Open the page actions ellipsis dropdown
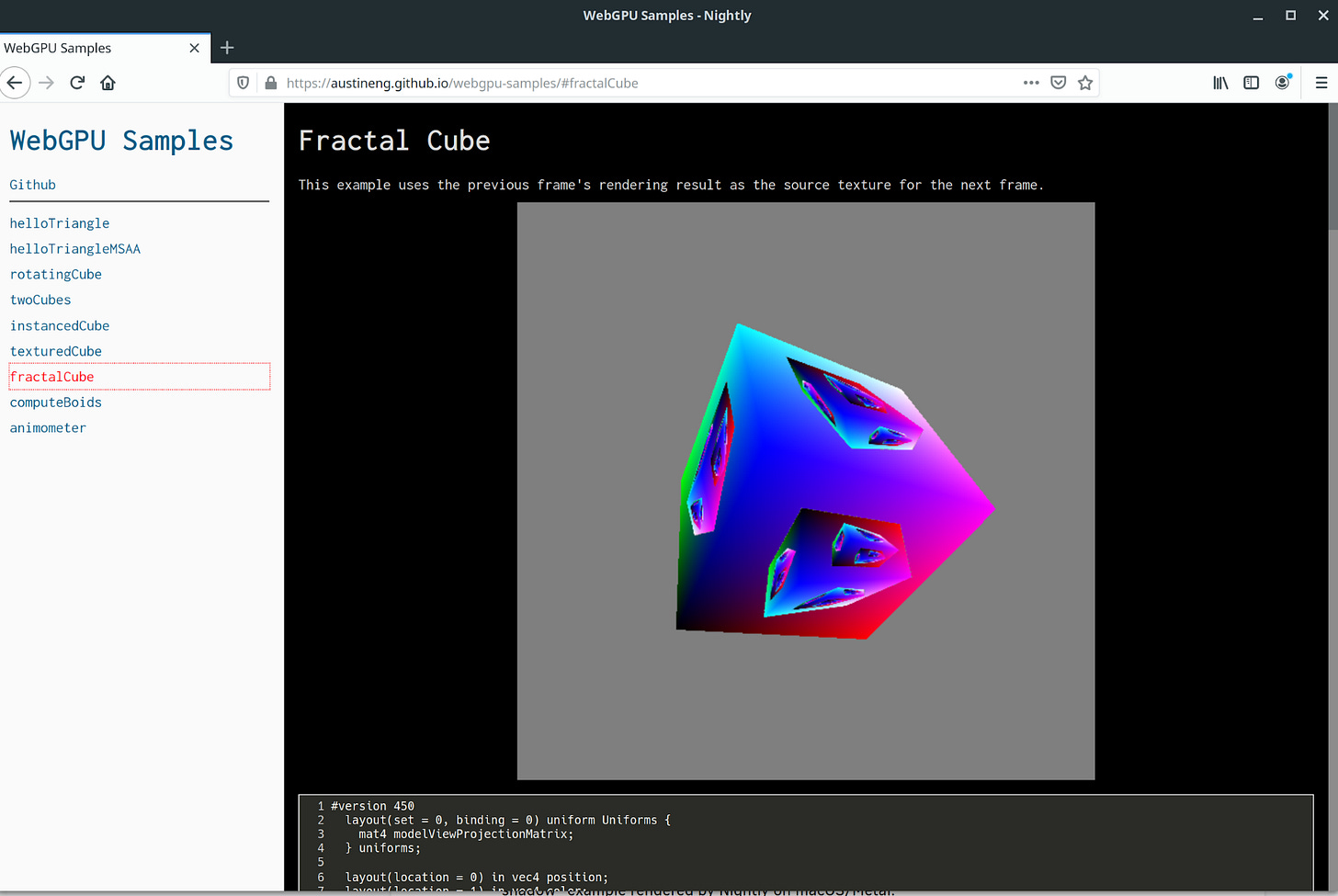This screenshot has height=896, width=1338. (1031, 83)
